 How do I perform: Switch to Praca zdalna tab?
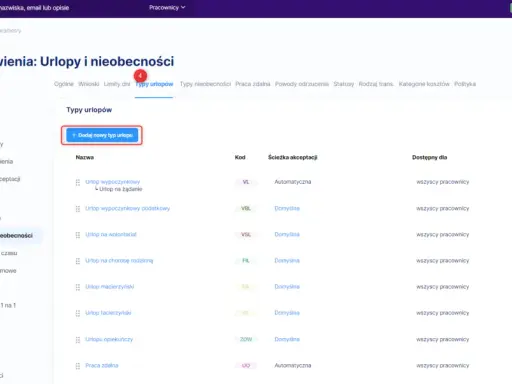[253, 84]
